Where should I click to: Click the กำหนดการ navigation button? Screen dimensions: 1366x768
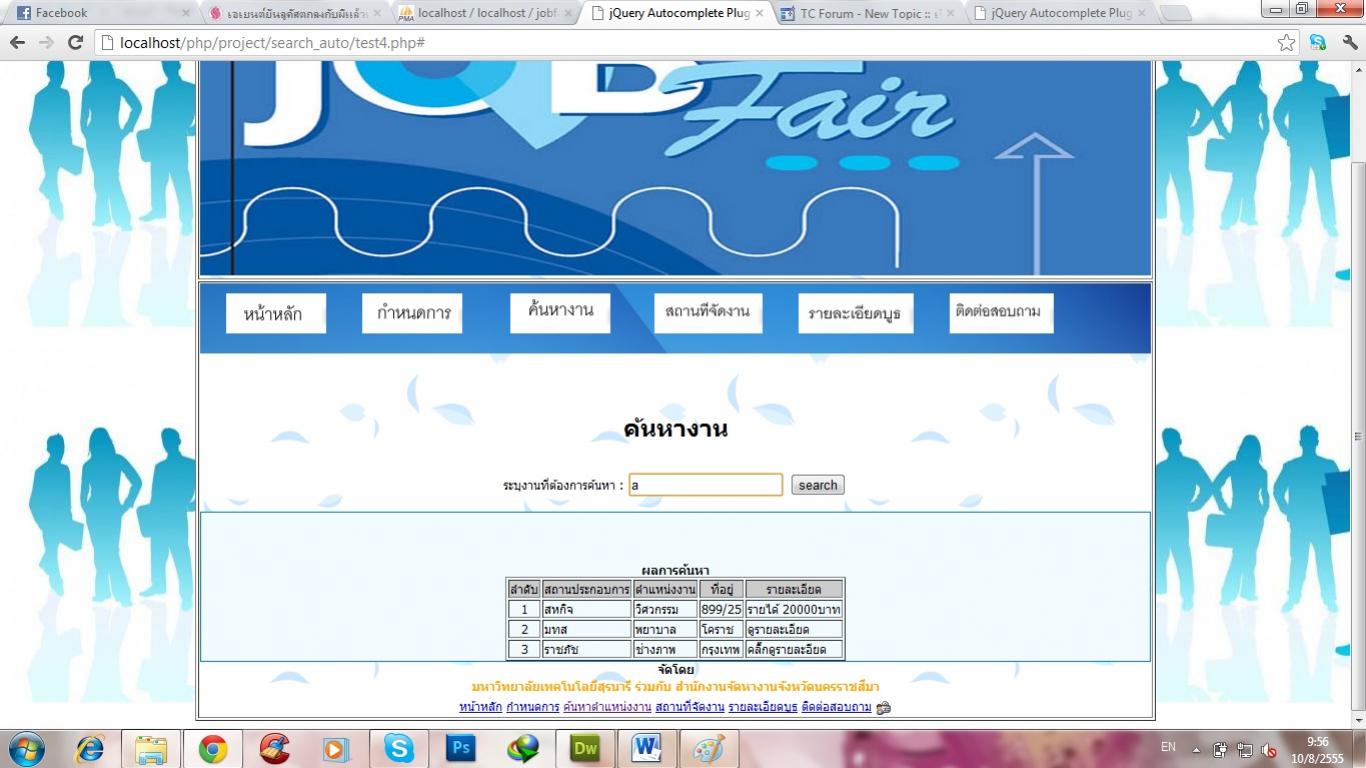click(x=412, y=313)
